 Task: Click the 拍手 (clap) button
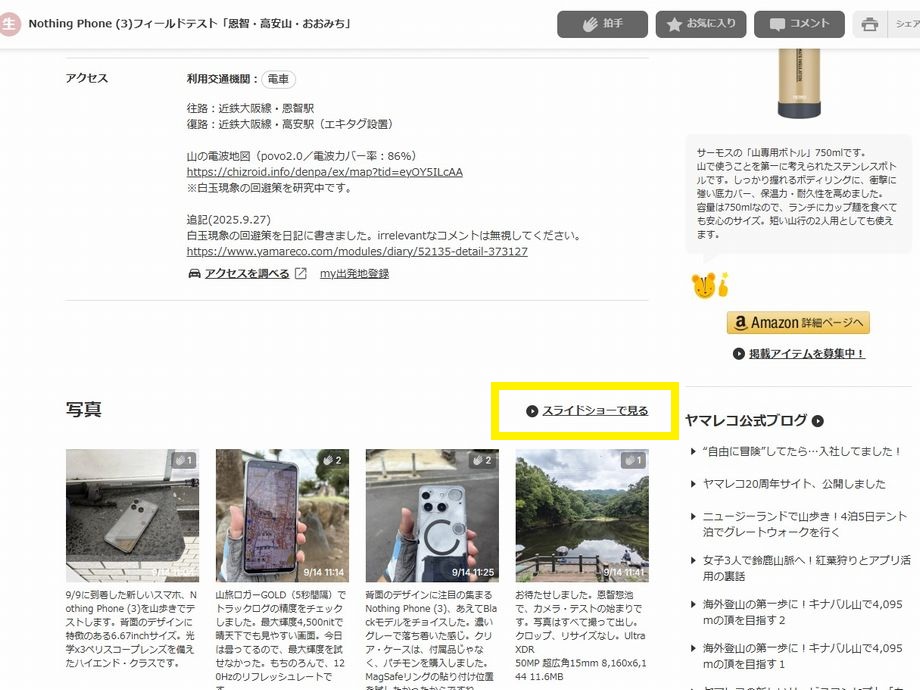(x=602, y=24)
